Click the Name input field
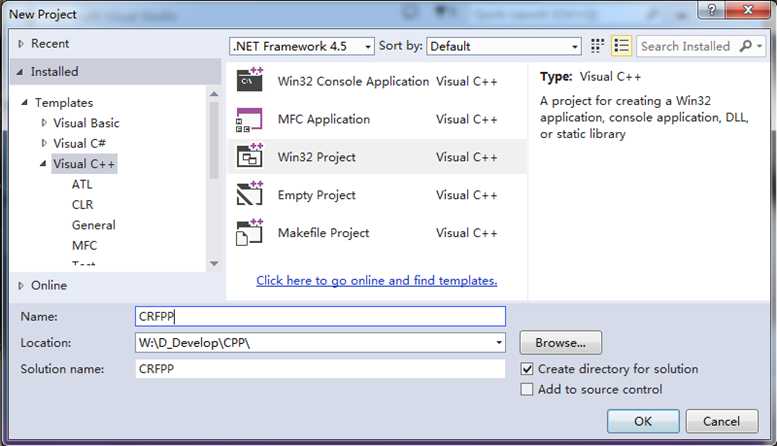Image resolution: width=777 pixels, height=446 pixels. tap(320, 316)
